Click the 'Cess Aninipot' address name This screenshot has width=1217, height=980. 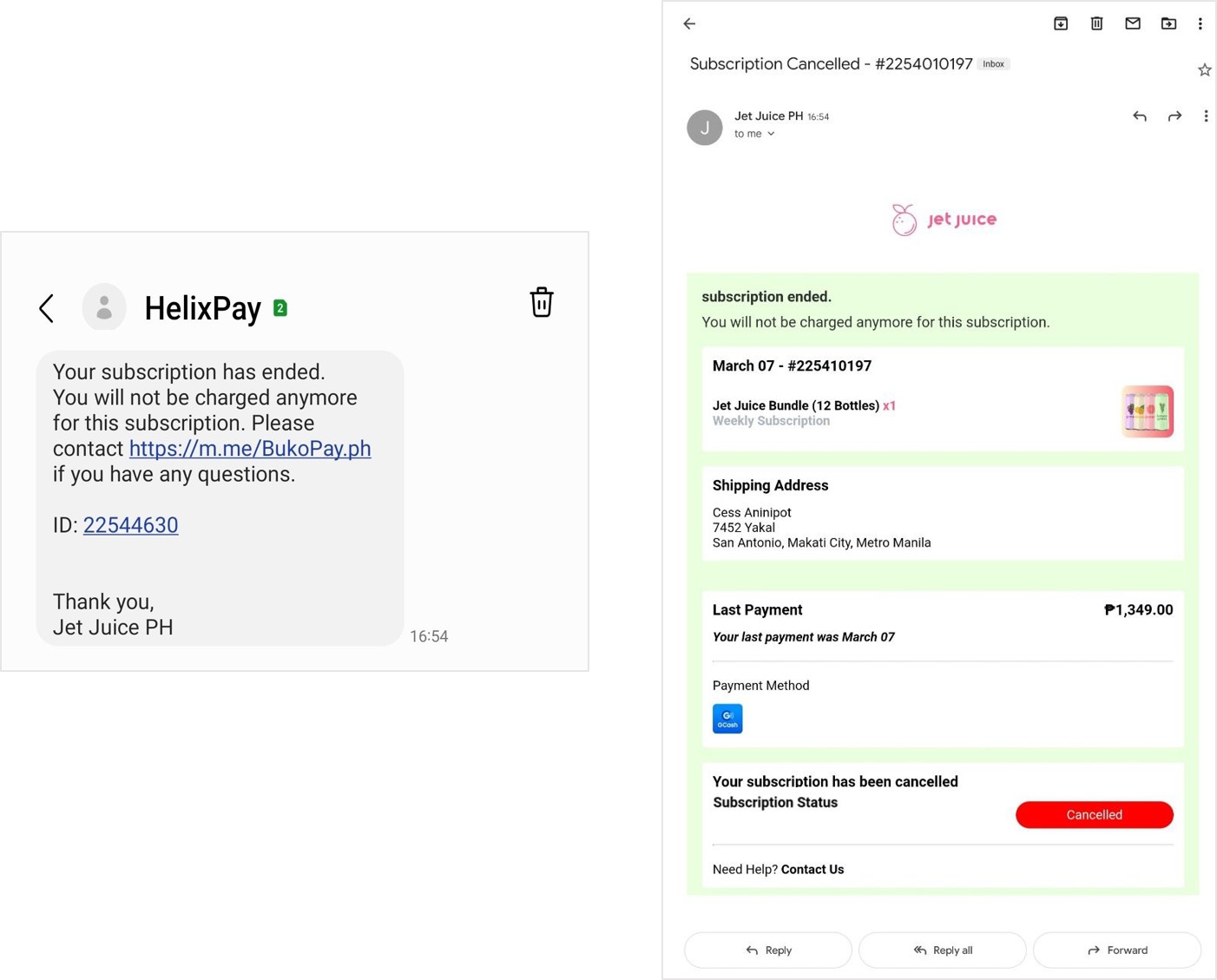pos(752,513)
